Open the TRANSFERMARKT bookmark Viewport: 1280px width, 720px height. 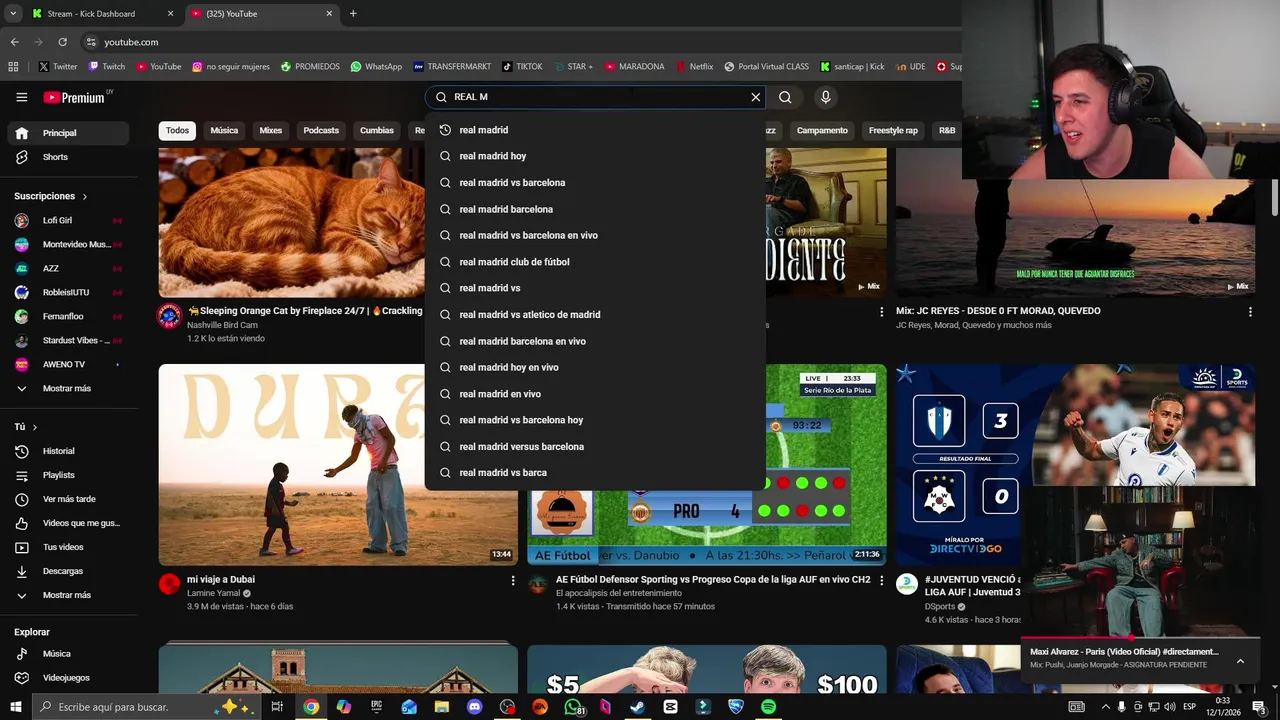point(452,67)
